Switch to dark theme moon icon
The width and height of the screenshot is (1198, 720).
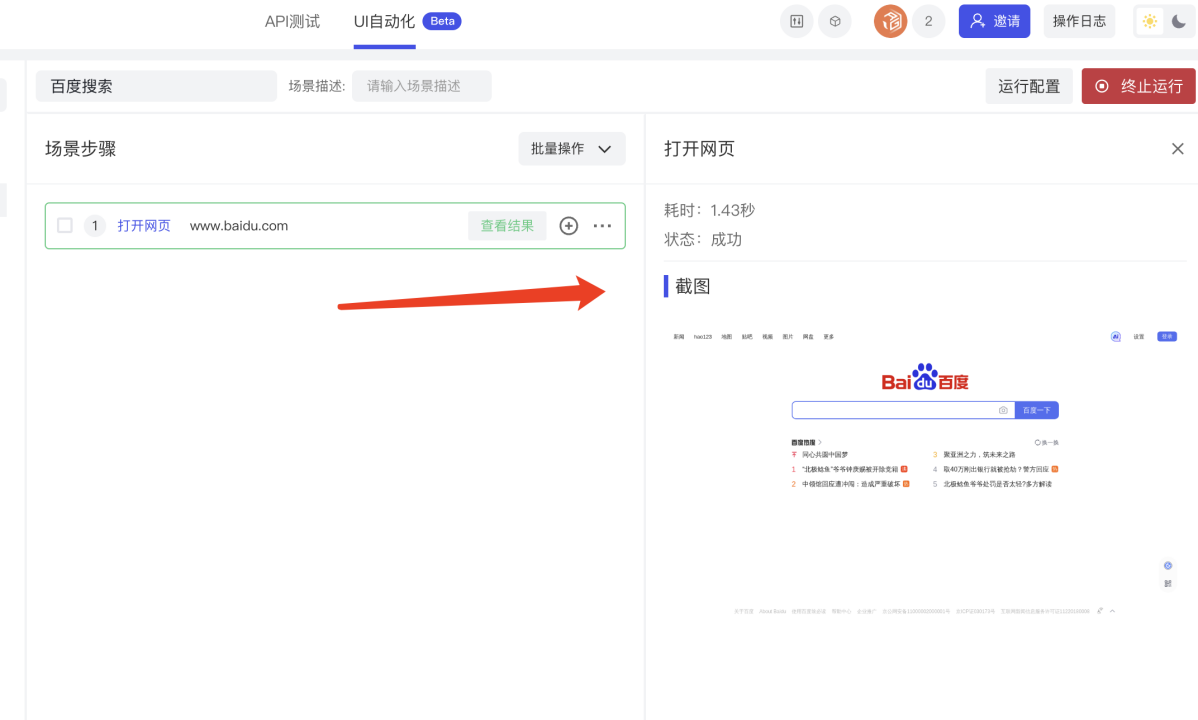[x=1179, y=21]
